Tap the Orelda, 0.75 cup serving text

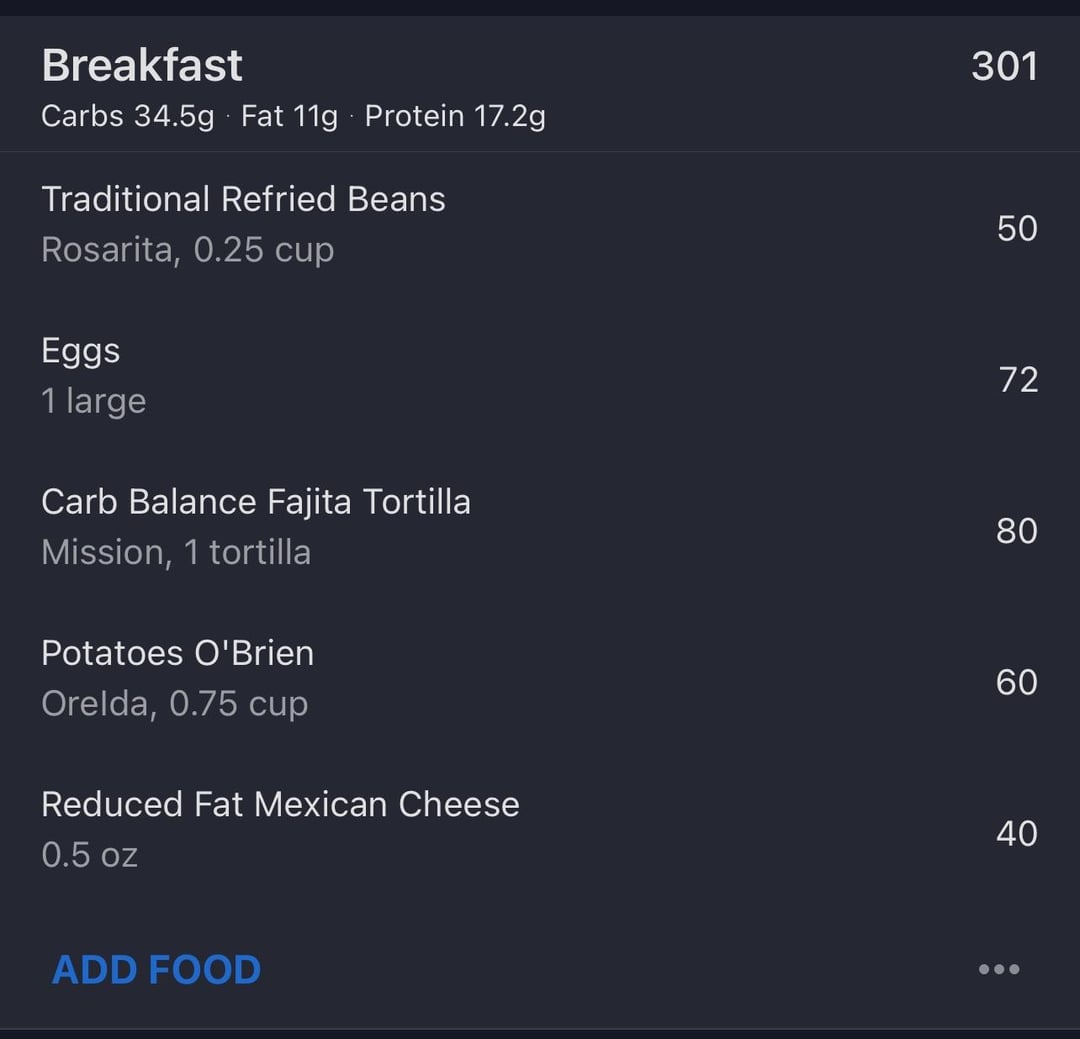(x=175, y=703)
